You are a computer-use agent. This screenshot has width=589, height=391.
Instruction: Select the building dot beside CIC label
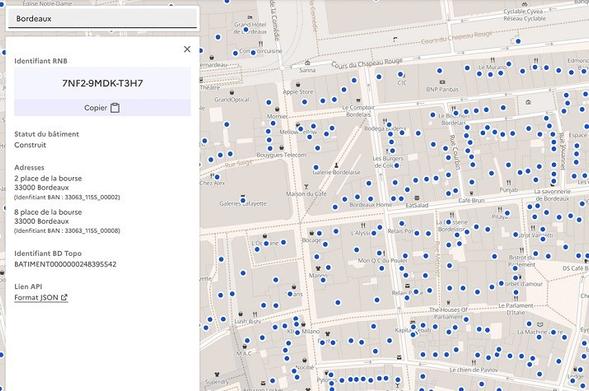click(x=400, y=74)
